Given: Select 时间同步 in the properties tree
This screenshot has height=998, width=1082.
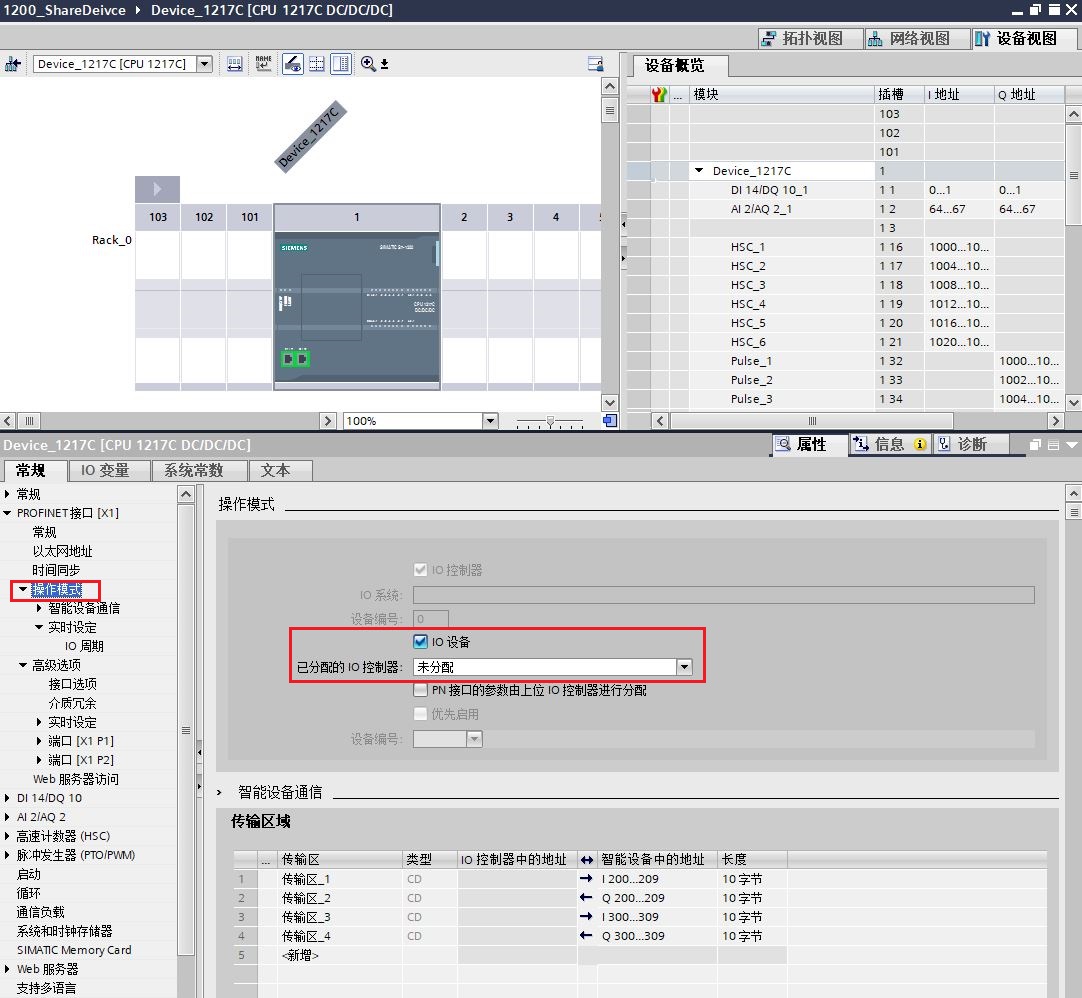Looking at the screenshot, I should (56, 570).
